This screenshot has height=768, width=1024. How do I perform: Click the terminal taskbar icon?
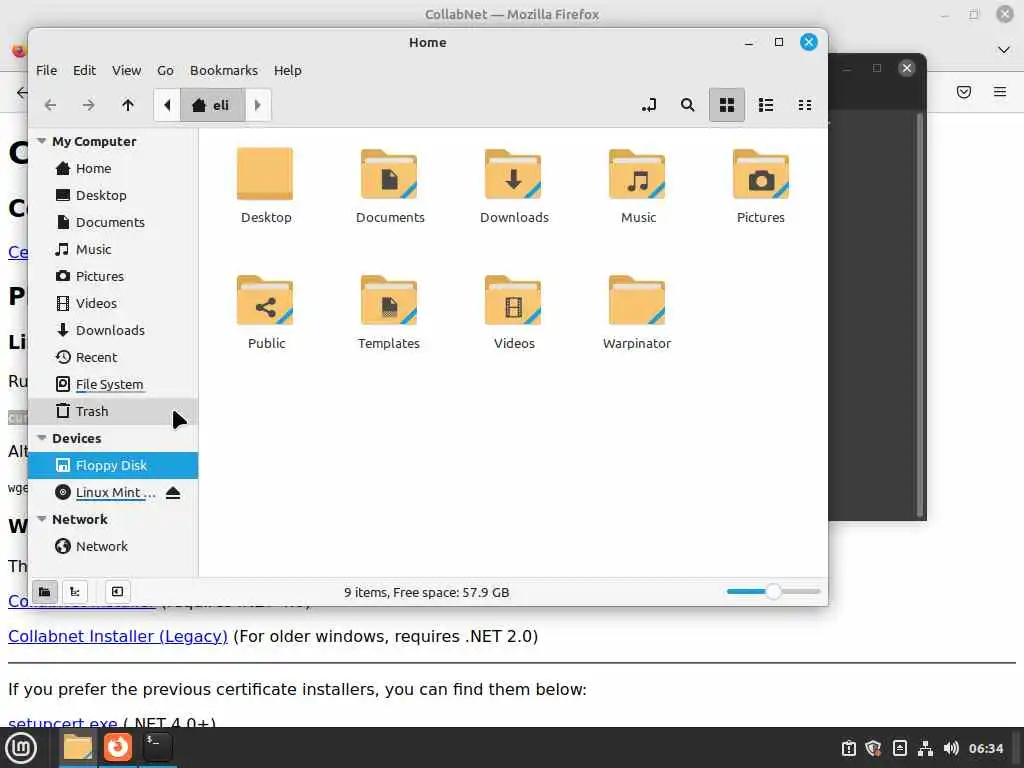click(157, 748)
